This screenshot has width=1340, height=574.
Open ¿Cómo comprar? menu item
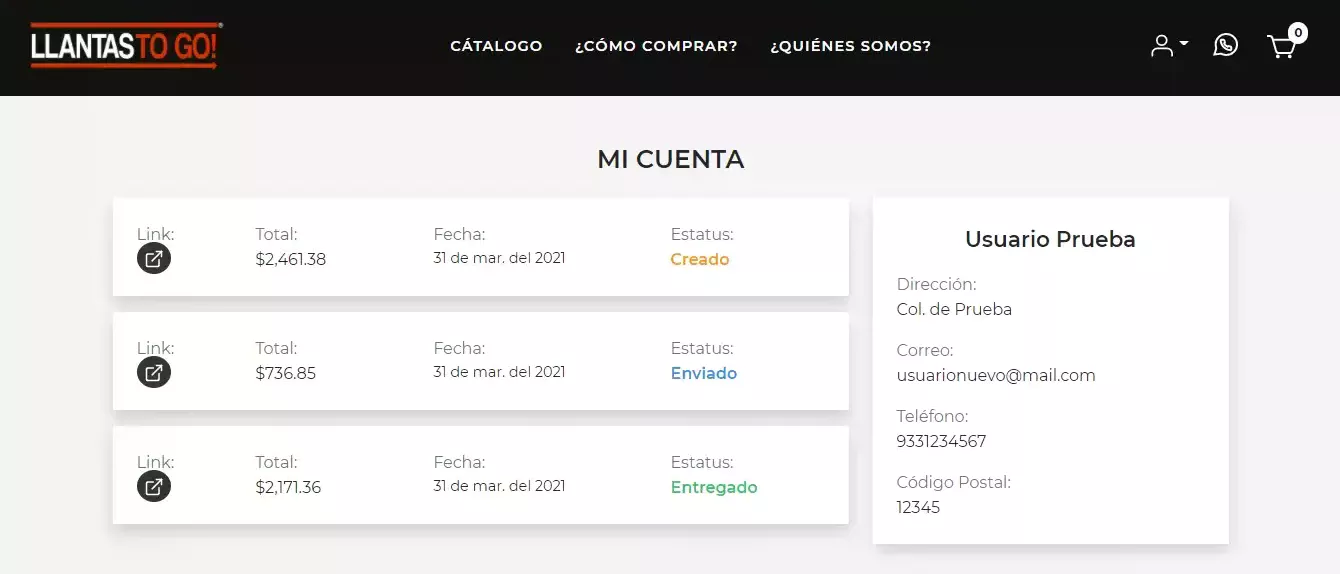coord(656,46)
